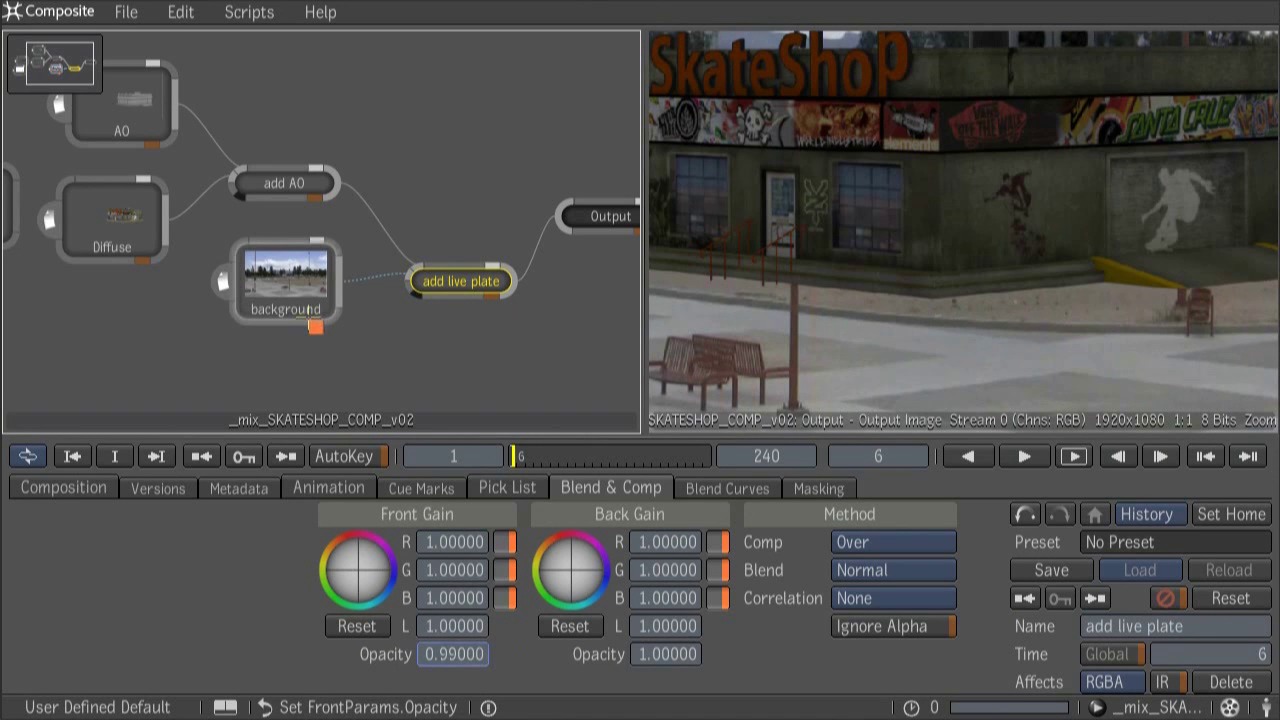
Task: Click the Set Home button
Action: [1231, 514]
